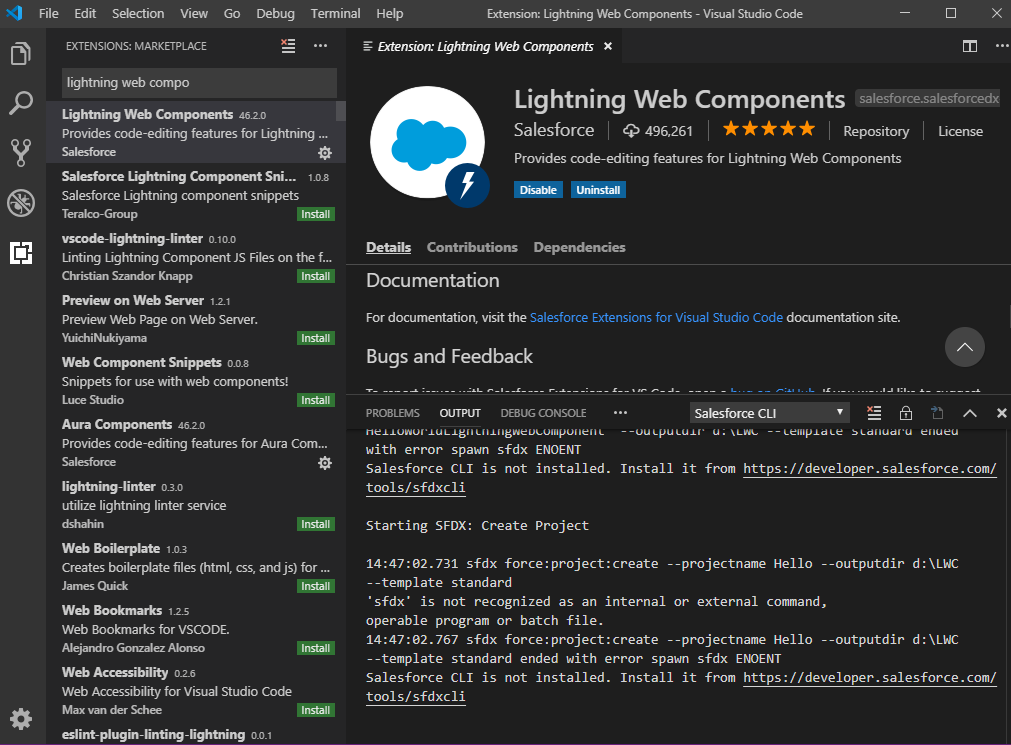Image resolution: width=1011 pixels, height=745 pixels.
Task: Open the Debug view in activity bar
Action: 21,203
